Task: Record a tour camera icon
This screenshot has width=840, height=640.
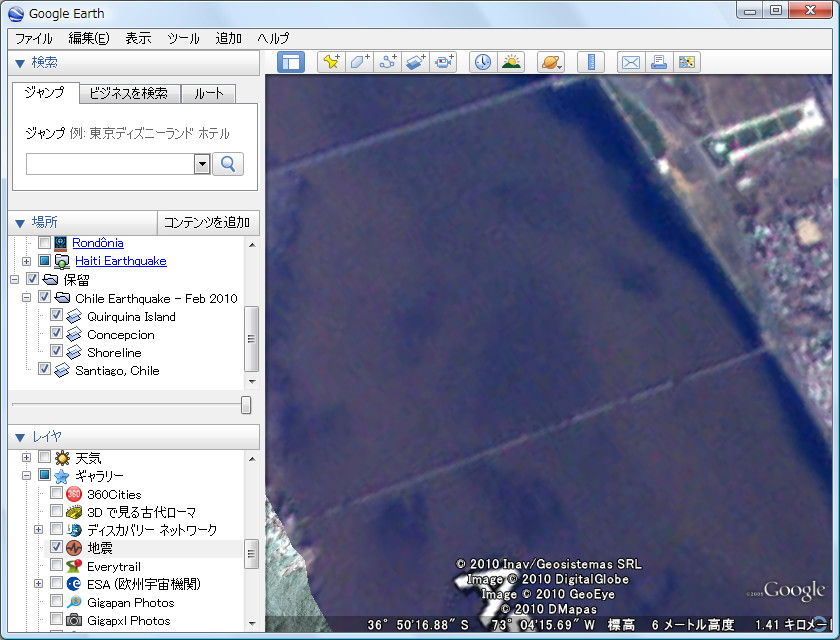Action: pyautogui.click(x=444, y=62)
